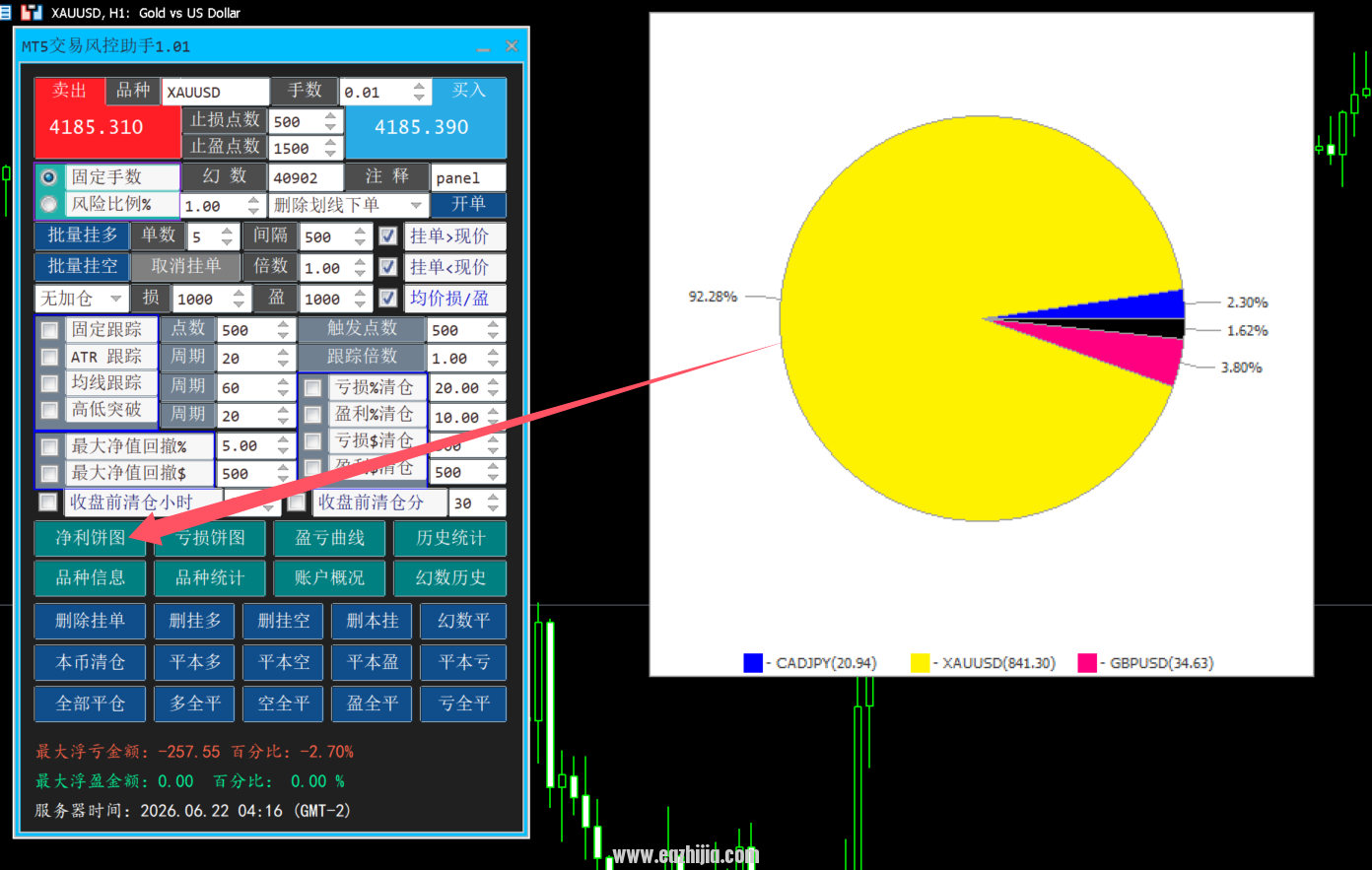The width and height of the screenshot is (1372, 870).
Task: Adjust the 倍数 1.00 stepper
Action: coord(360,267)
